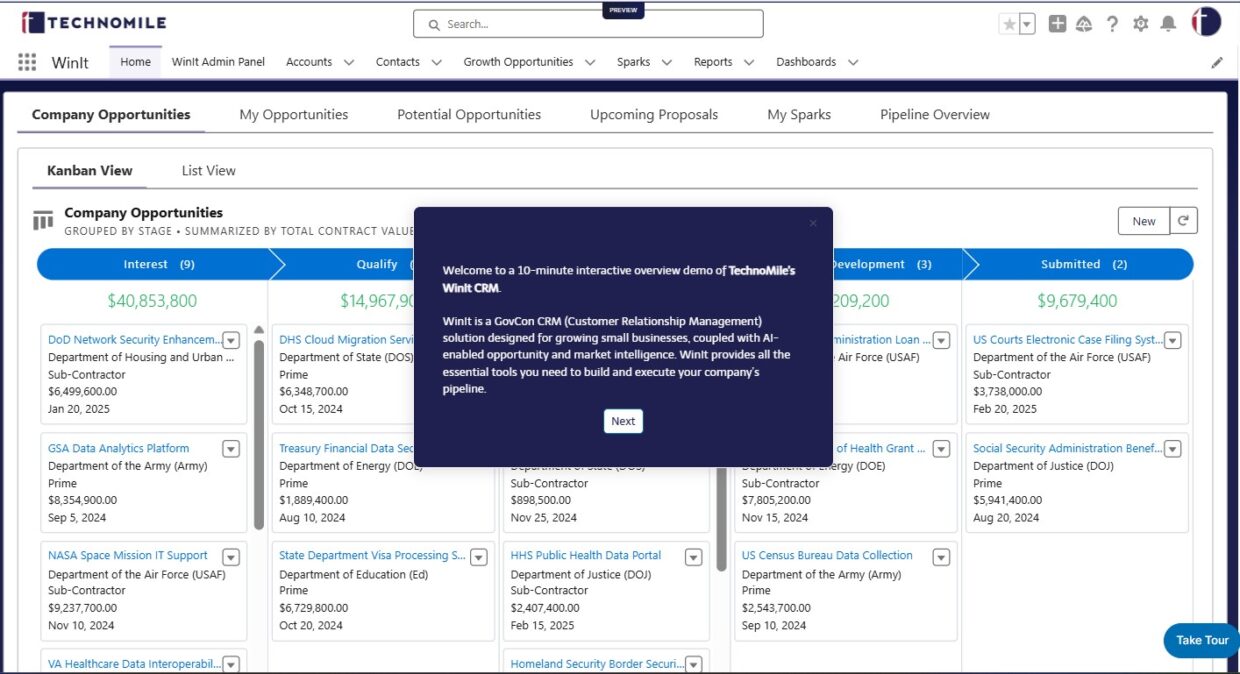This screenshot has height=674, width=1240.
Task: Open US Courts Electronic Case Filing link
Action: coord(1068,340)
